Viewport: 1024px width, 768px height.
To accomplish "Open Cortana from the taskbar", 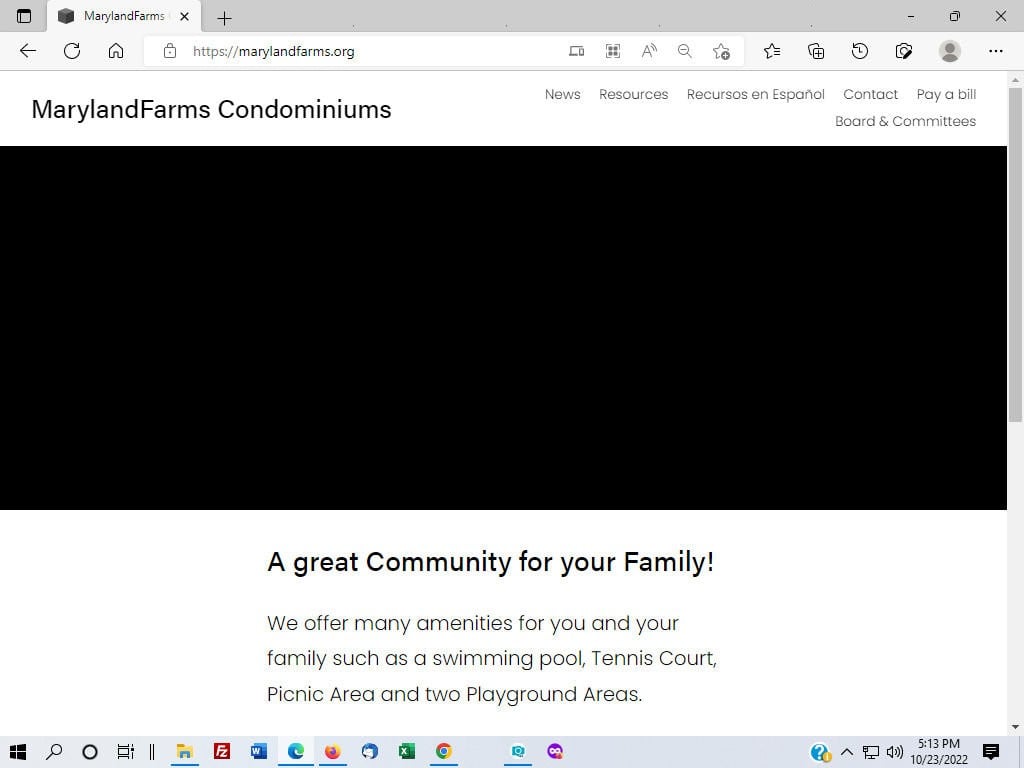I will 90,752.
